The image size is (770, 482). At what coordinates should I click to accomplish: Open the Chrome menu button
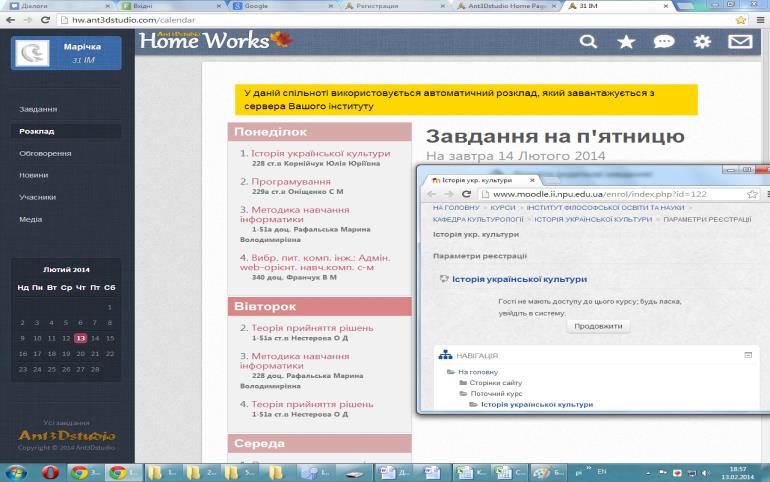click(x=761, y=19)
